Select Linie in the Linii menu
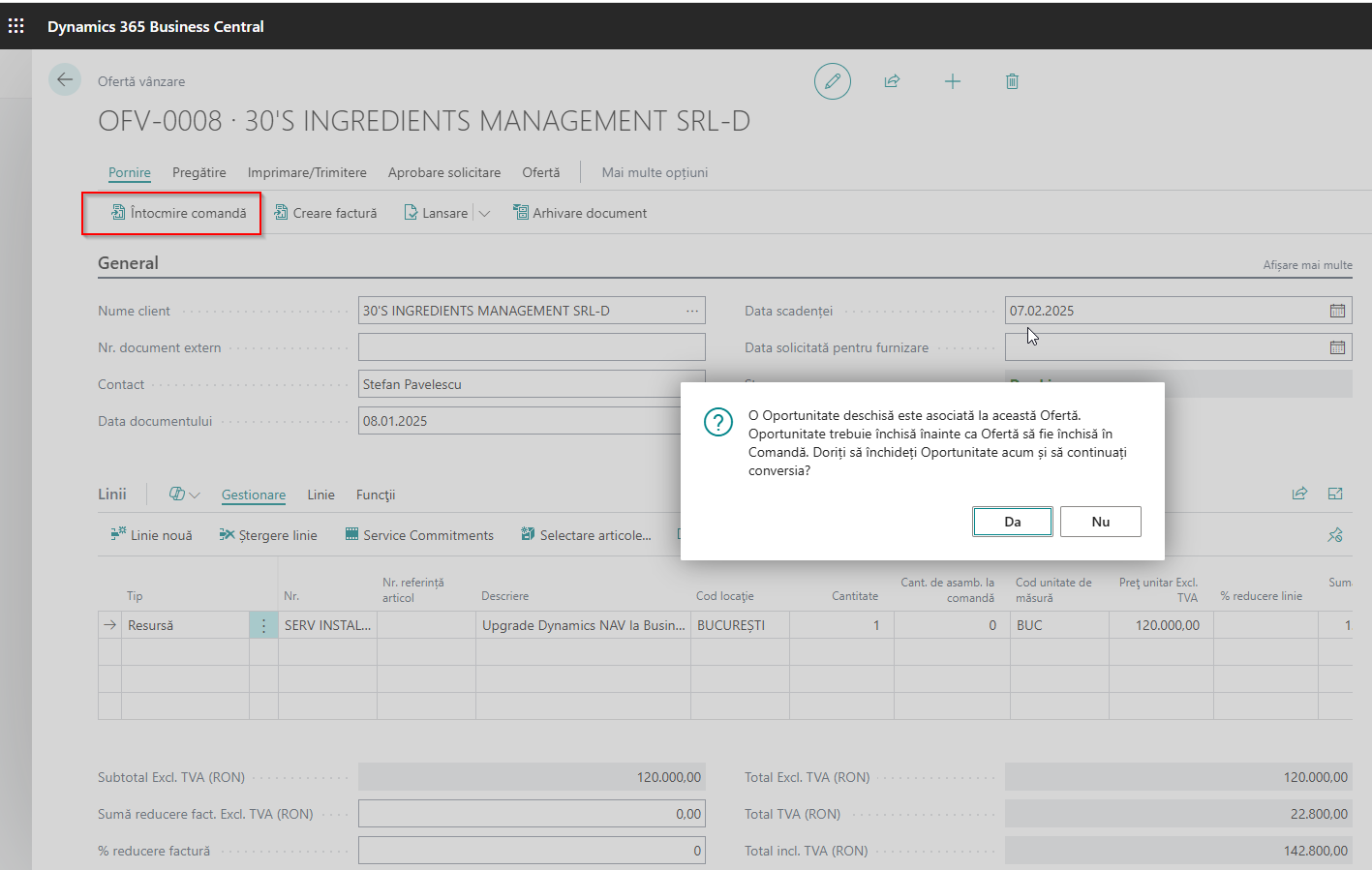The height and width of the screenshot is (870, 1372). pyautogui.click(x=321, y=495)
